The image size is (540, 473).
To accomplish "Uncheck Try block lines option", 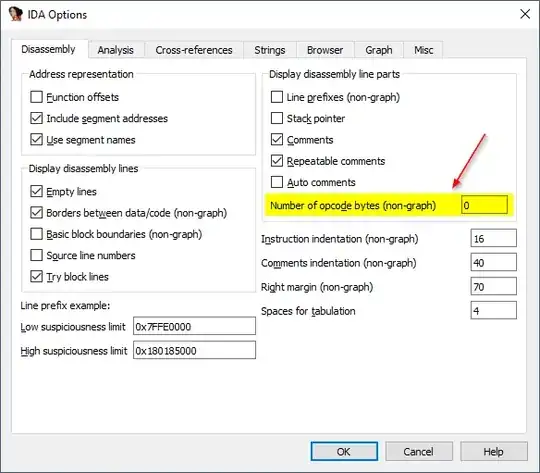I will 37,276.
